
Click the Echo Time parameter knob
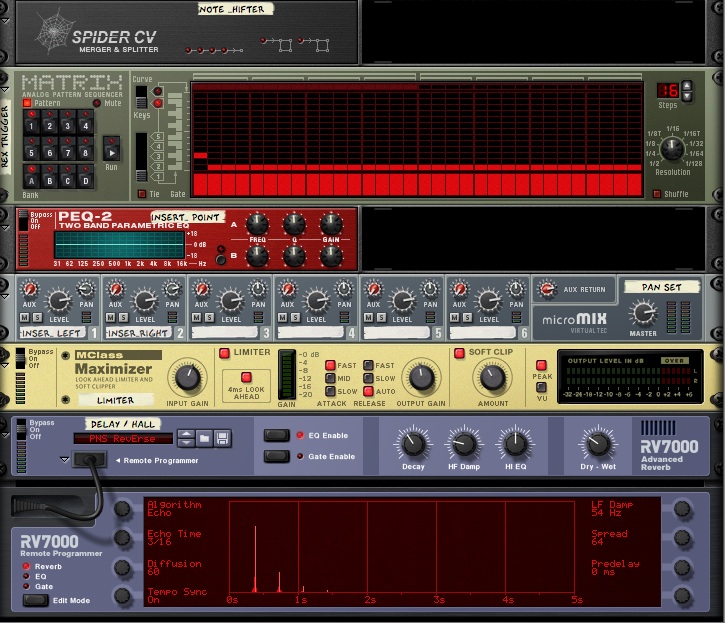tap(122, 537)
